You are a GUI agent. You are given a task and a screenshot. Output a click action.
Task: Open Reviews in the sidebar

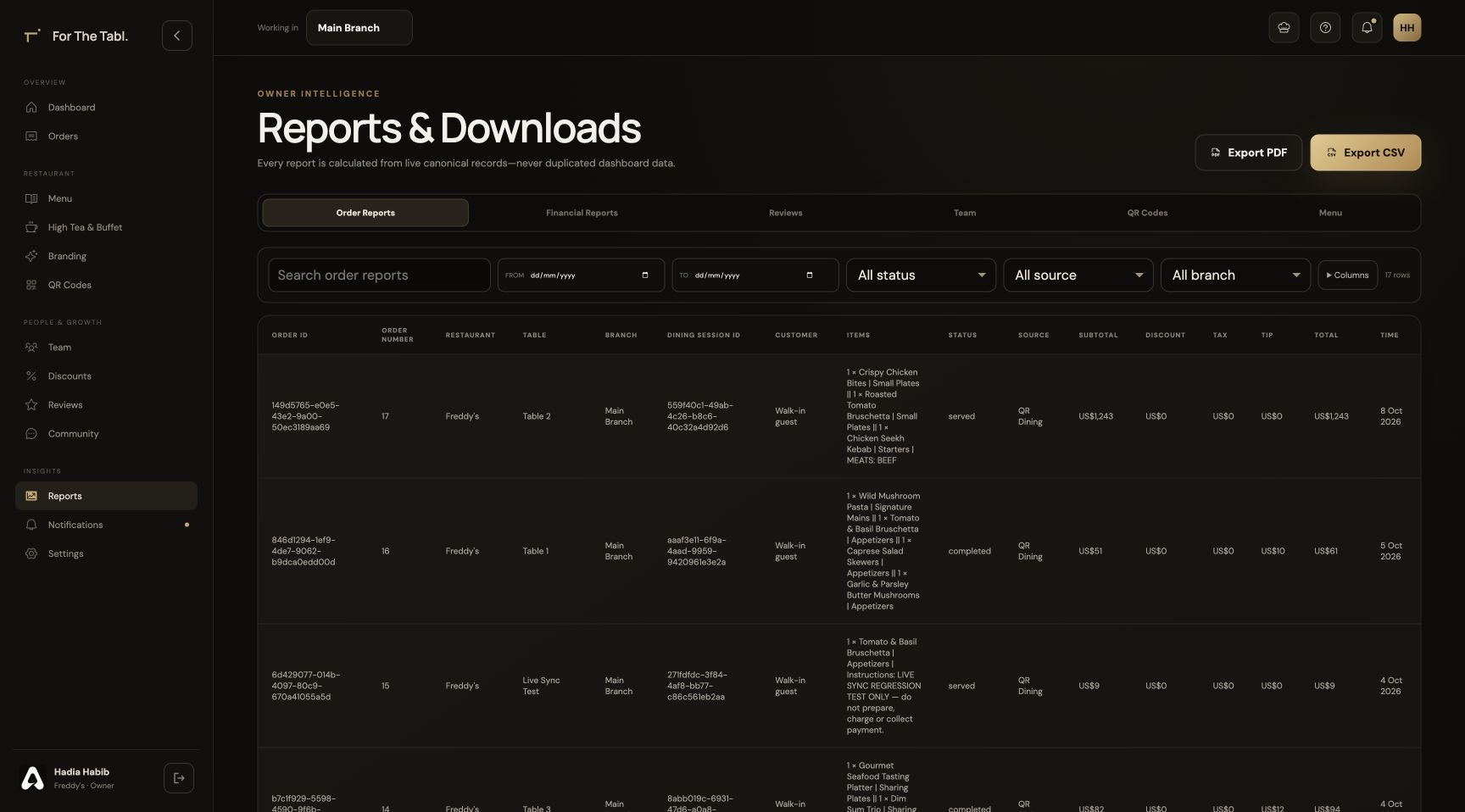106,405
